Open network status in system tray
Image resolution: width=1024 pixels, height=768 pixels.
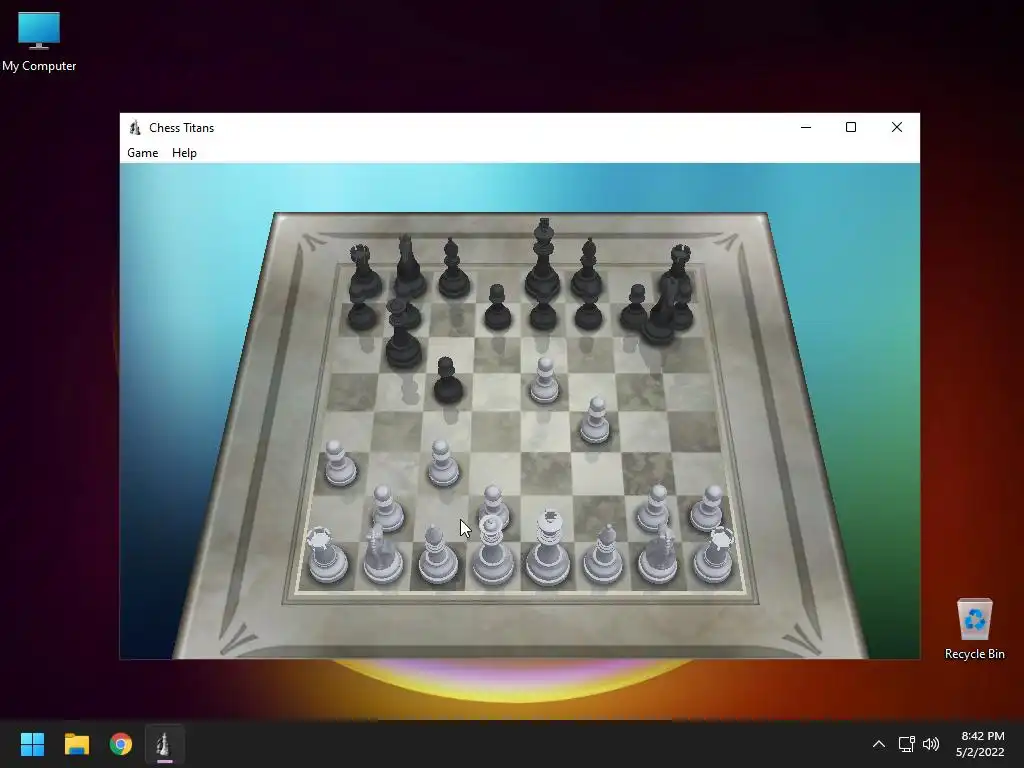pos(906,744)
